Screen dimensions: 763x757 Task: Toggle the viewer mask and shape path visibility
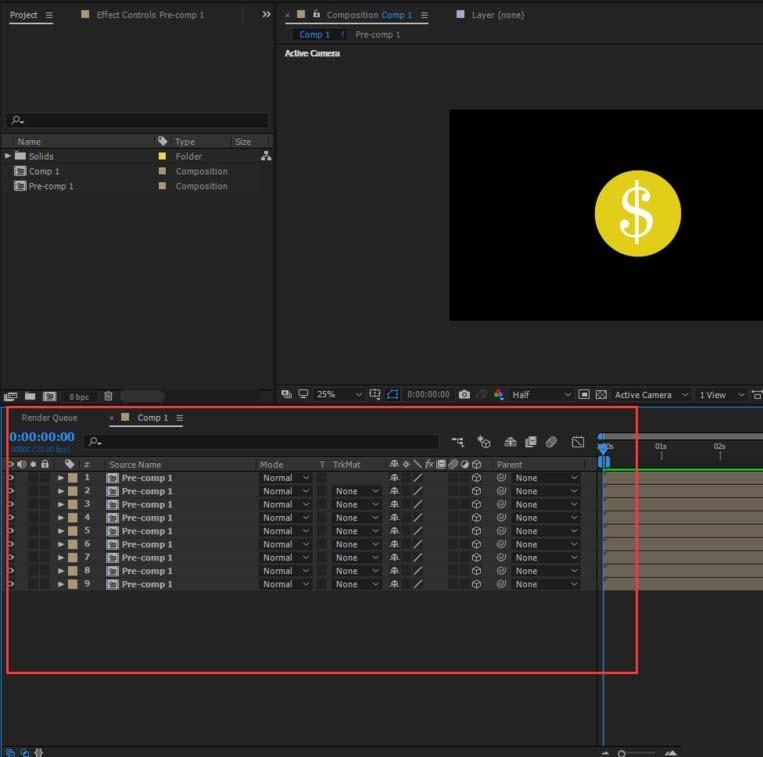coord(393,395)
